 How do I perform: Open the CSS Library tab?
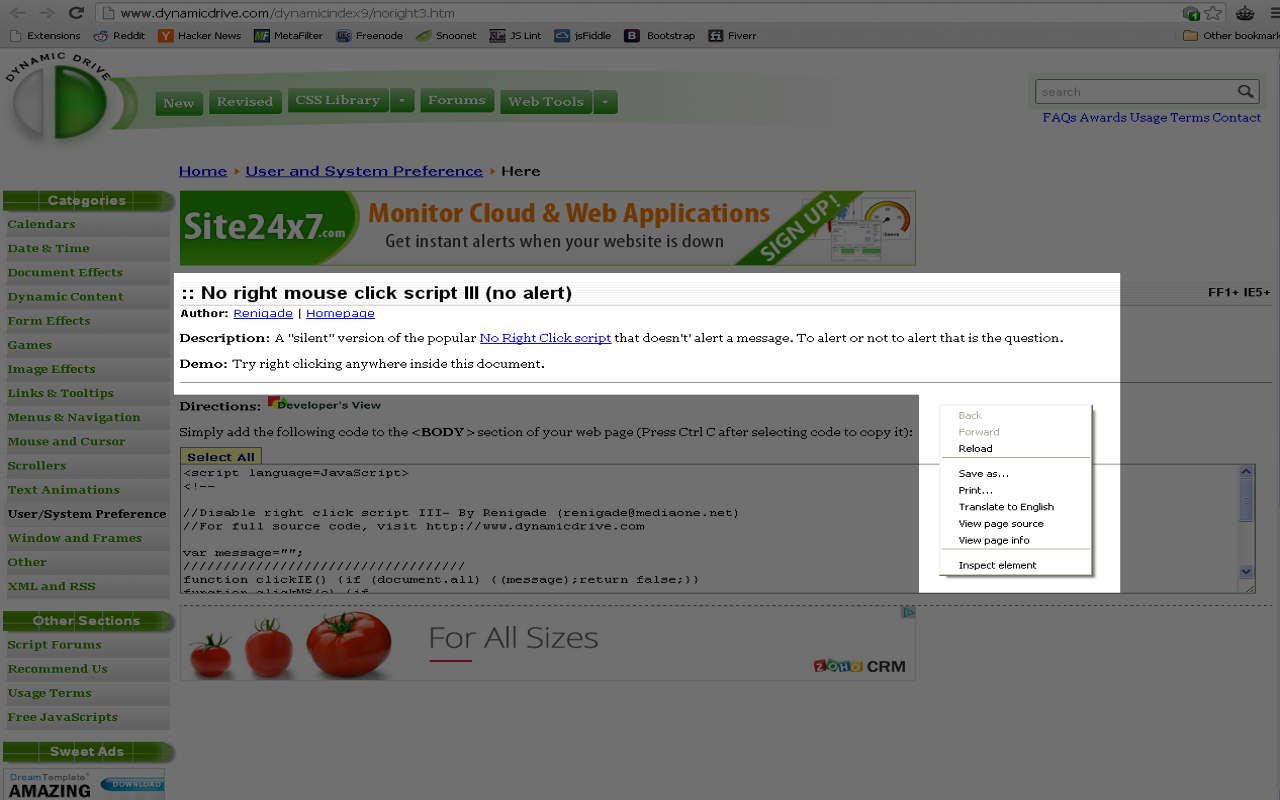coord(338,100)
